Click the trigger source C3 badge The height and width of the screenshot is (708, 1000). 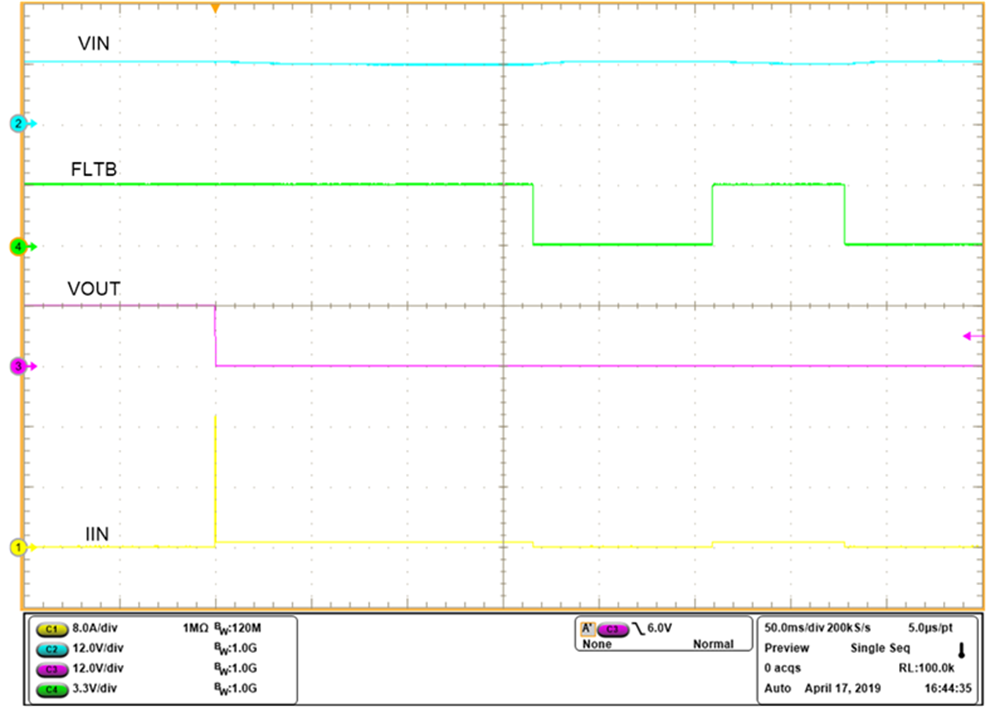click(613, 630)
